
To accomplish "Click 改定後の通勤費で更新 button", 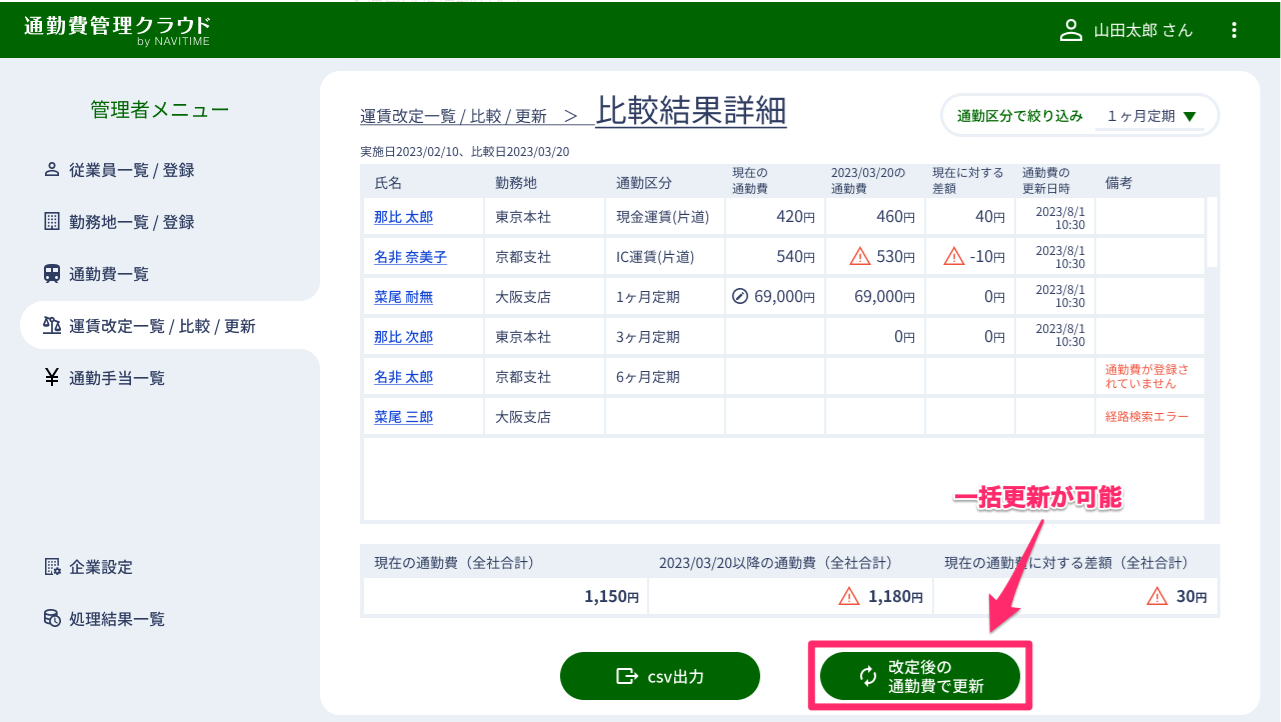I will coord(920,676).
